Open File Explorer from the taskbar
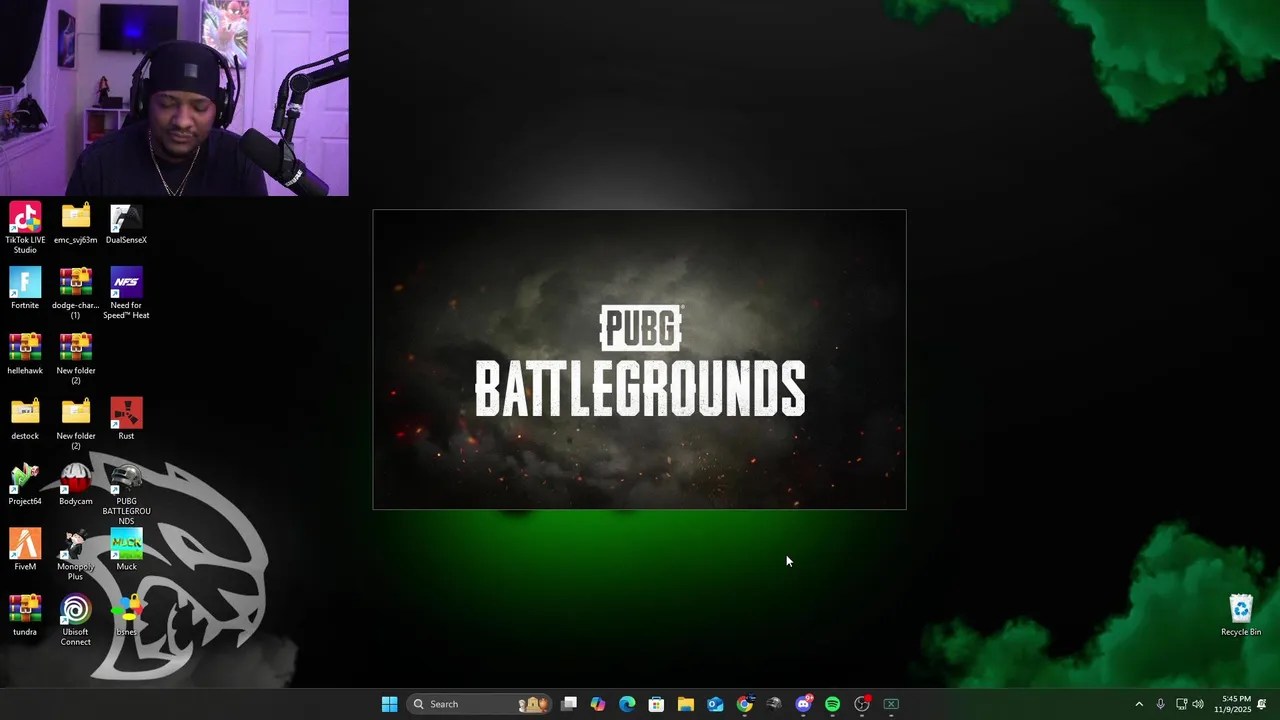 (x=686, y=704)
